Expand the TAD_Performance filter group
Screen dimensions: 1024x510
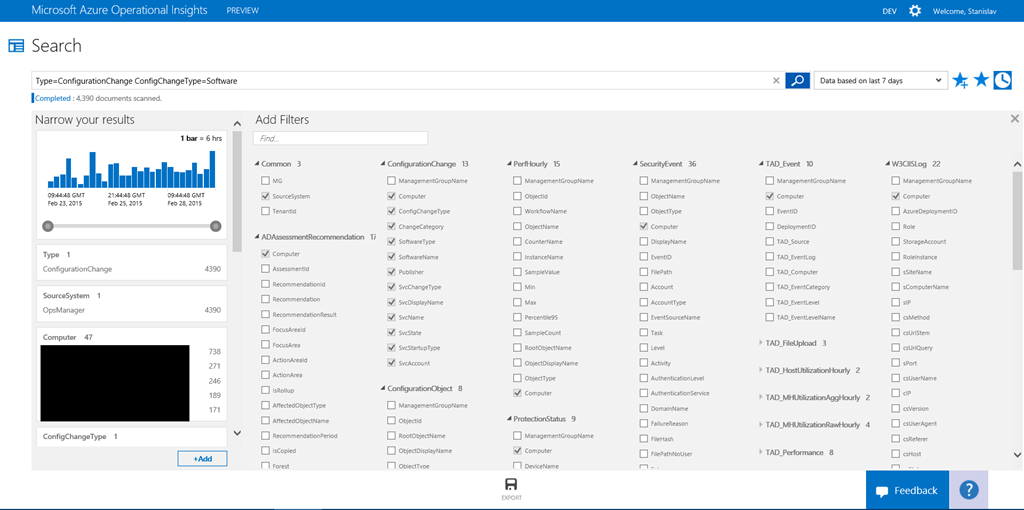tap(760, 452)
